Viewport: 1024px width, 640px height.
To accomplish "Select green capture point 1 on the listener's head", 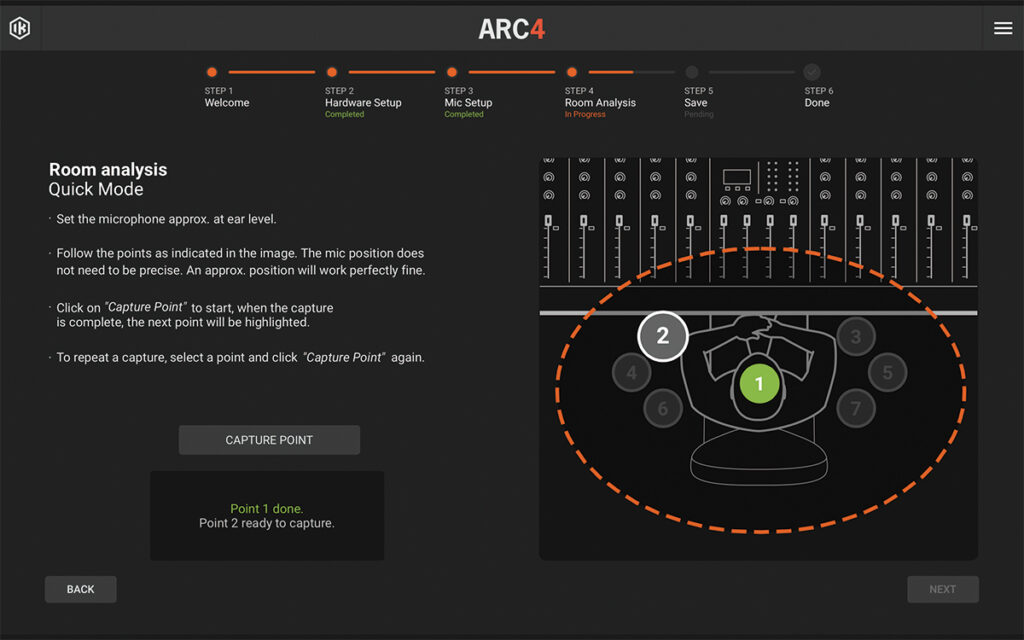I will click(x=759, y=383).
